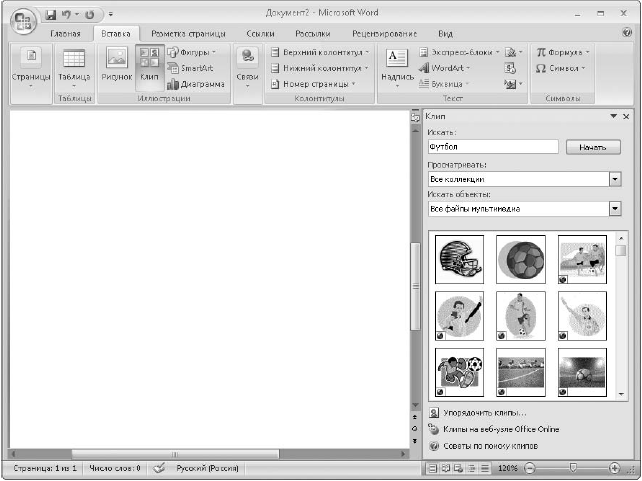Open the Фигуры shapes dropdown

tap(192, 52)
